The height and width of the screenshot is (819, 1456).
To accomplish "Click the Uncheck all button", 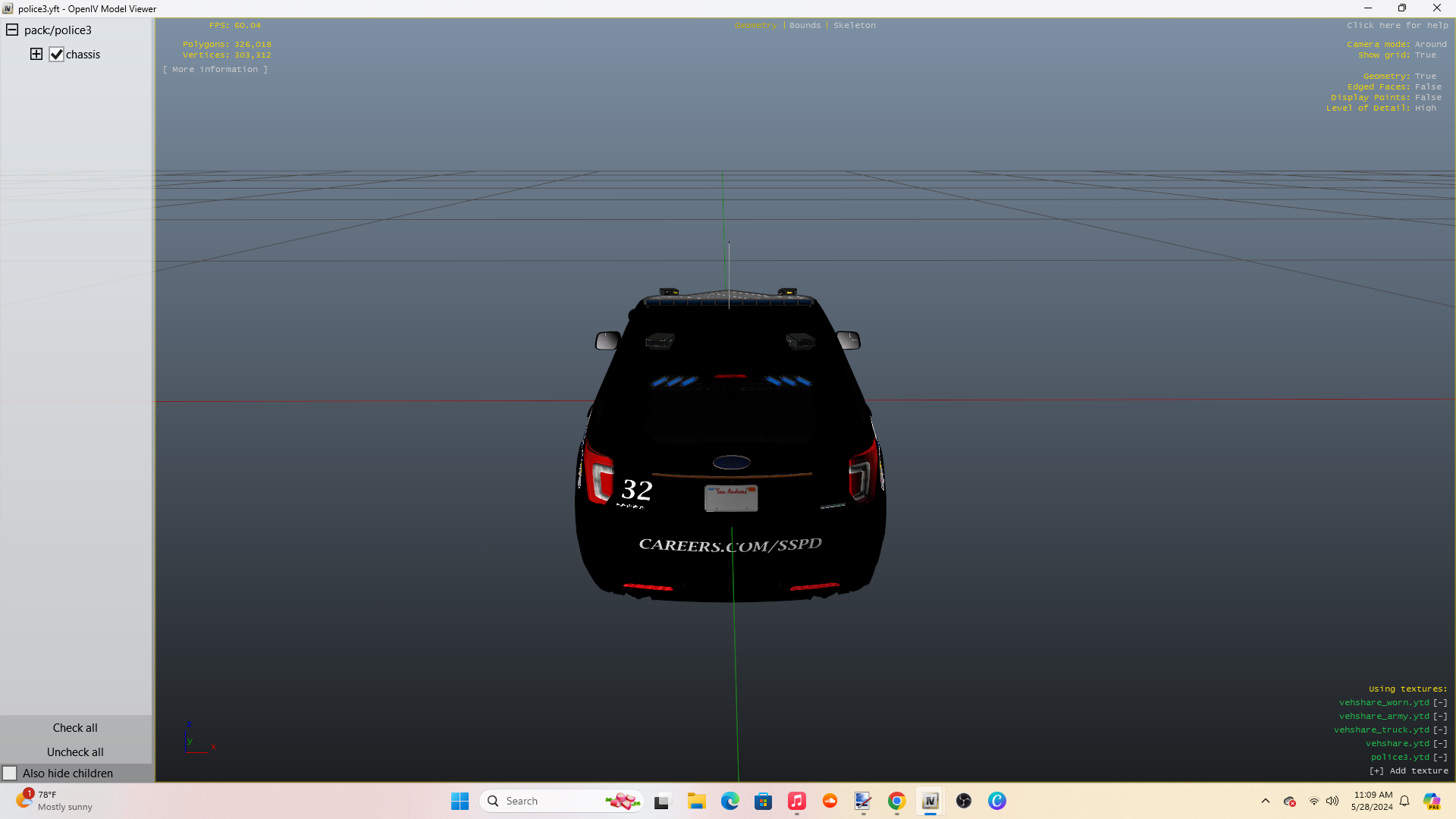I will click(x=75, y=752).
